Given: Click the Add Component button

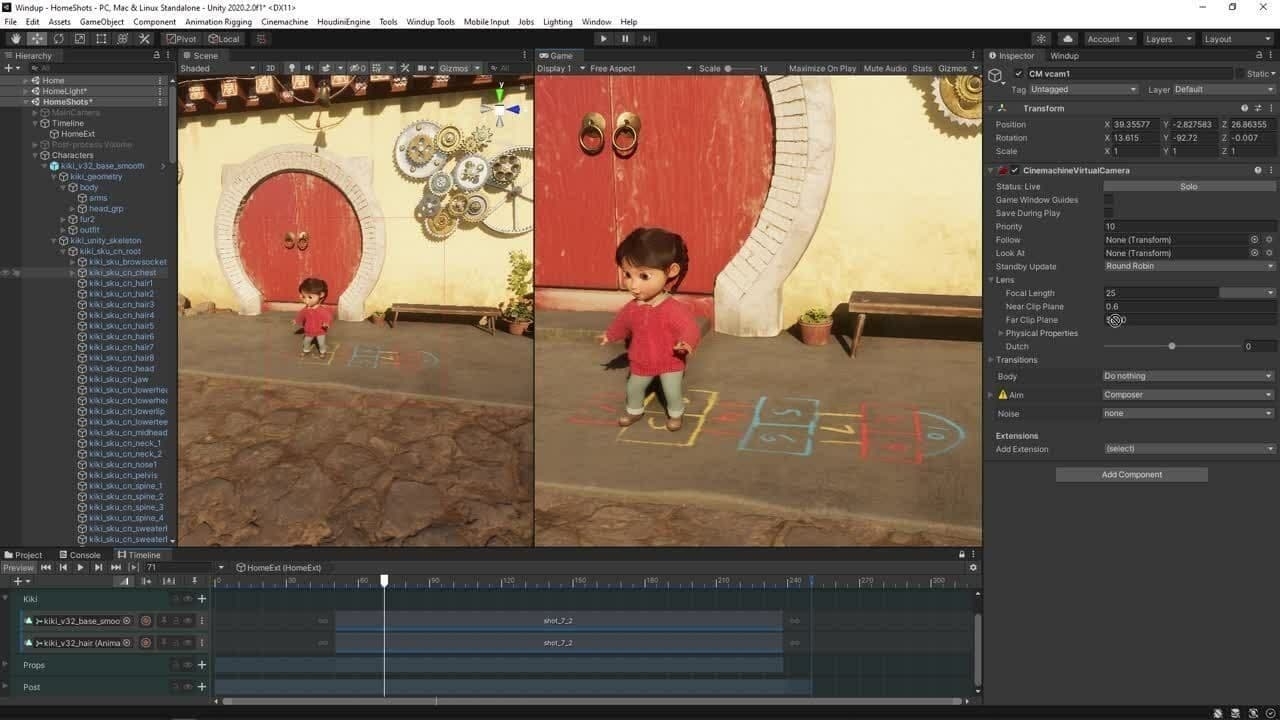Looking at the screenshot, I should point(1131,474).
